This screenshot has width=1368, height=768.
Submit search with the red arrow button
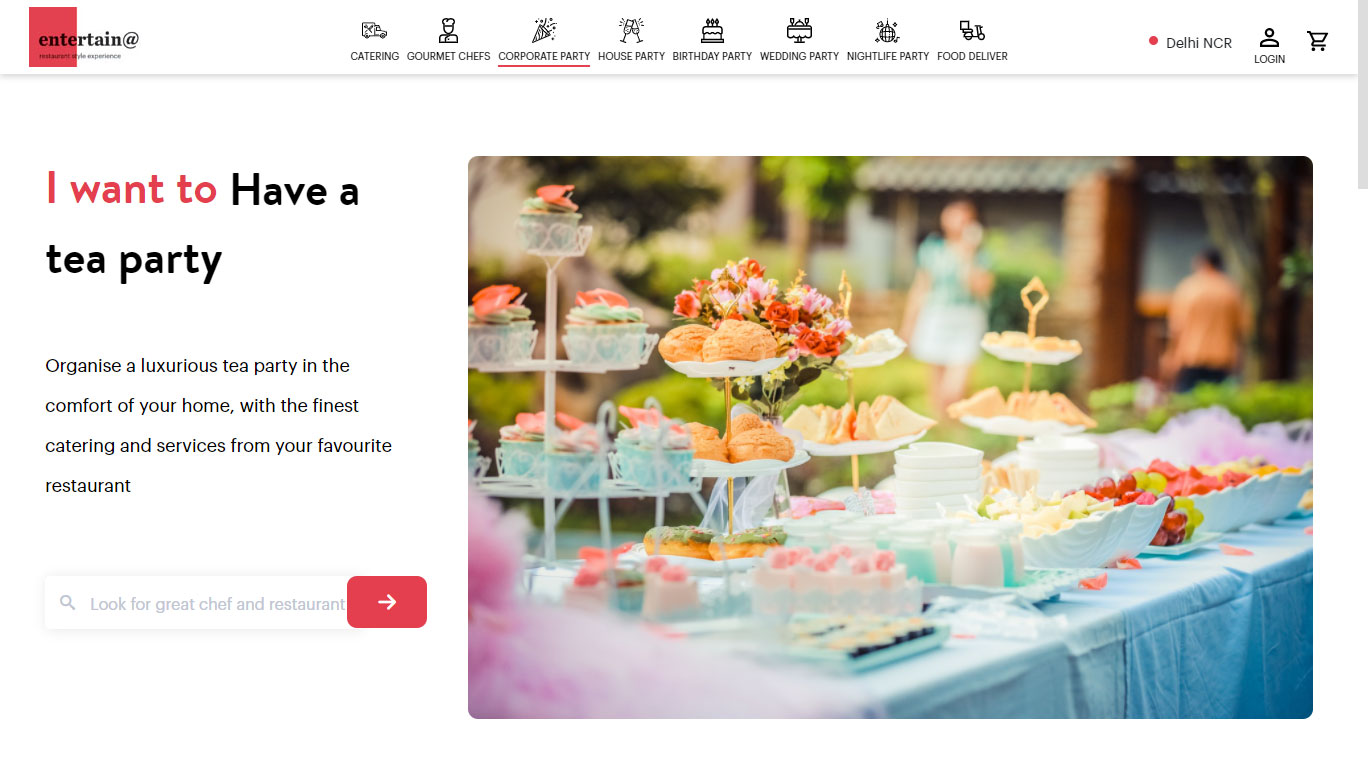(387, 602)
